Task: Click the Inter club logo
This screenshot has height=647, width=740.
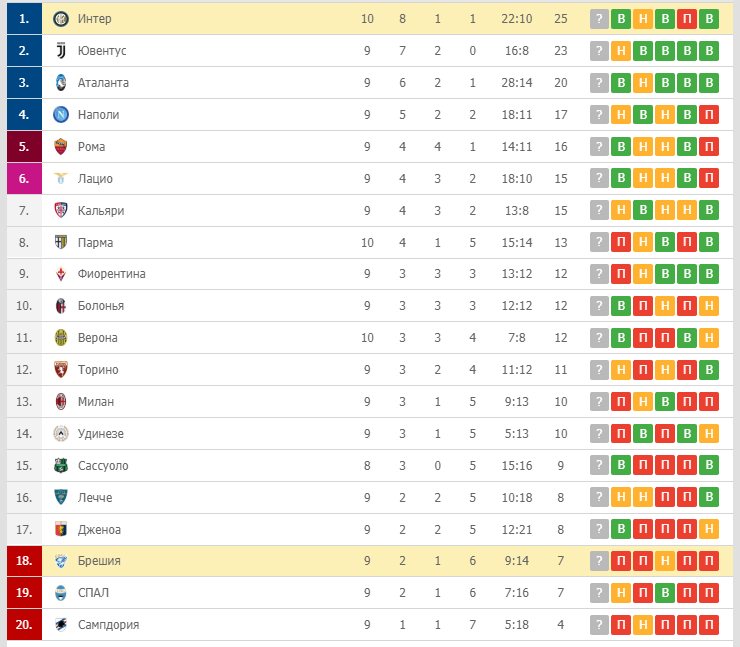Action: click(x=60, y=19)
